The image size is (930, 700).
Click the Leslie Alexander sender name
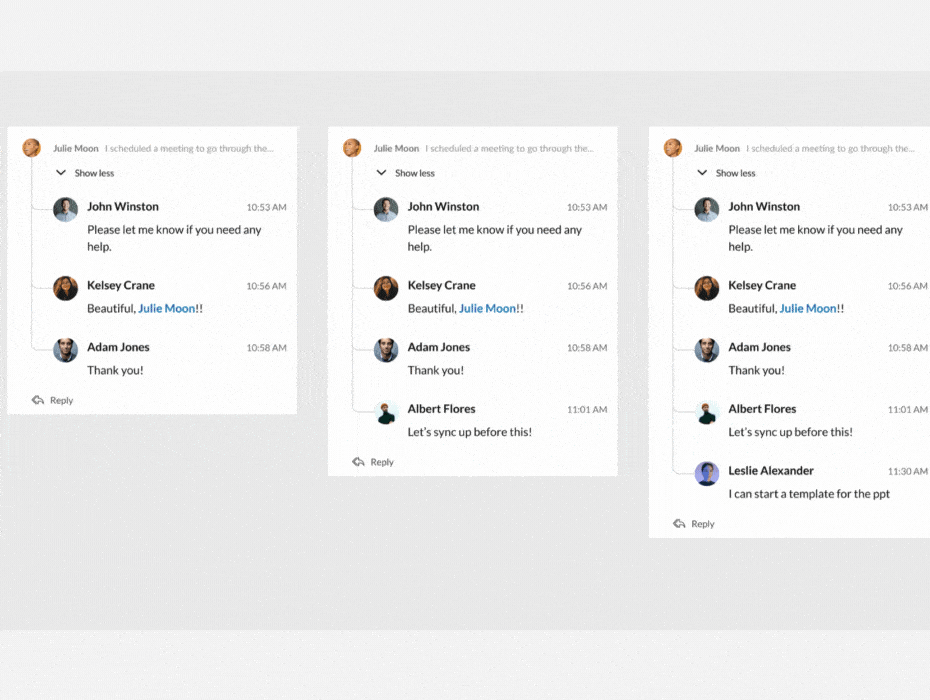(x=770, y=471)
